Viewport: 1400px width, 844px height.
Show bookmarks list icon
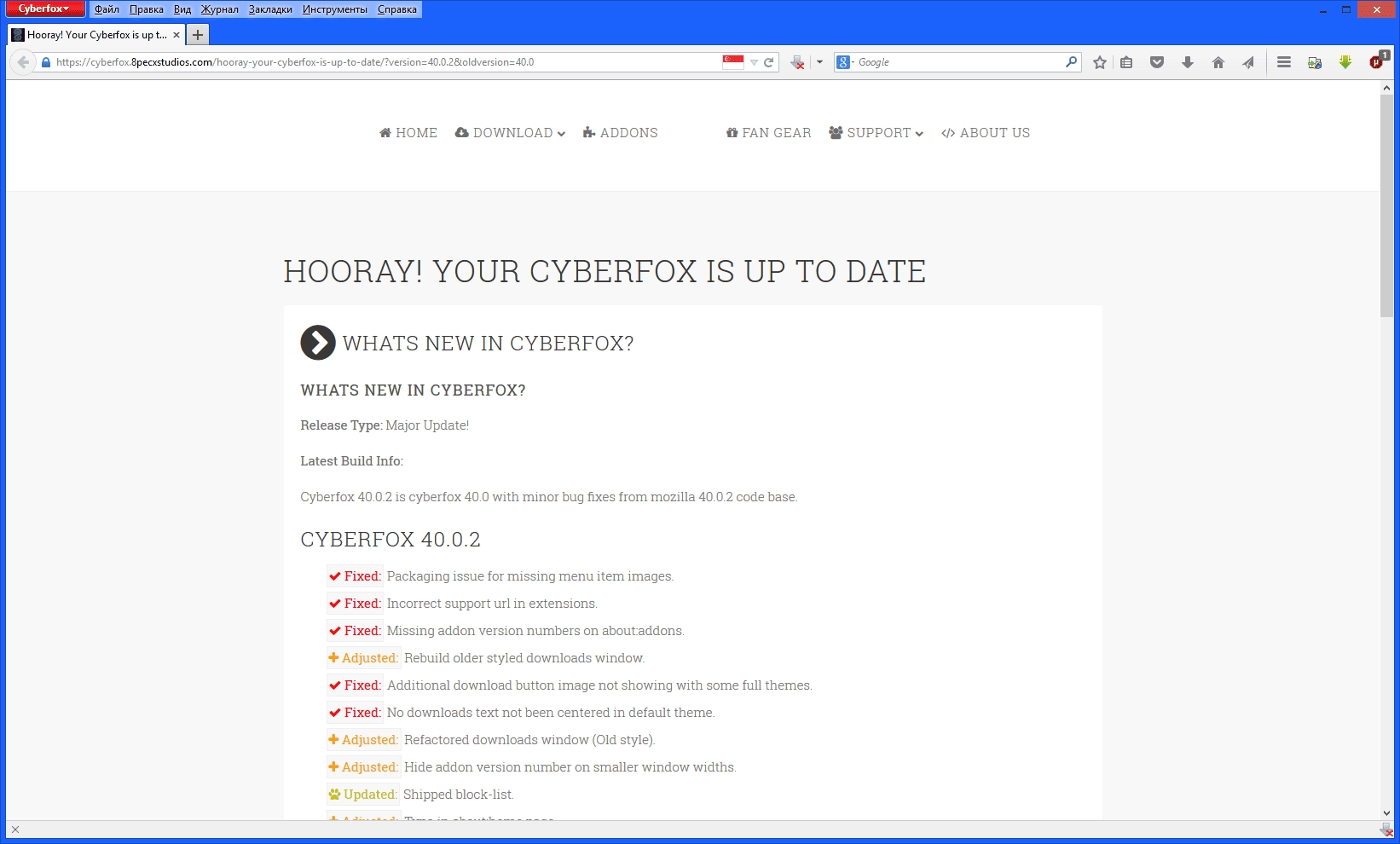(x=1126, y=62)
